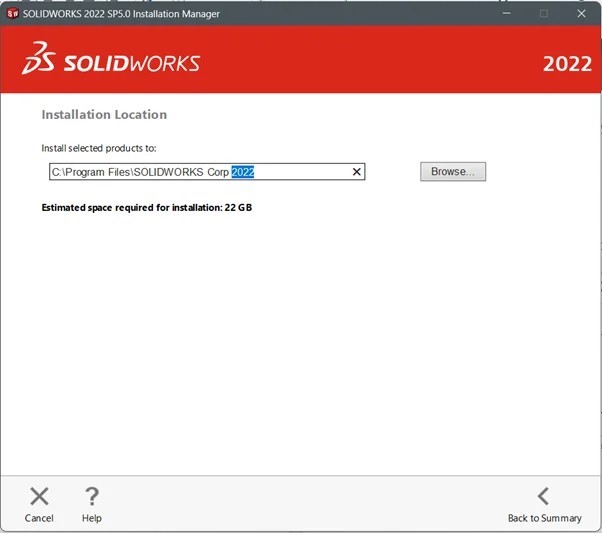The image size is (602, 533).
Task: Click the Cancel X icon
Action: point(39,497)
